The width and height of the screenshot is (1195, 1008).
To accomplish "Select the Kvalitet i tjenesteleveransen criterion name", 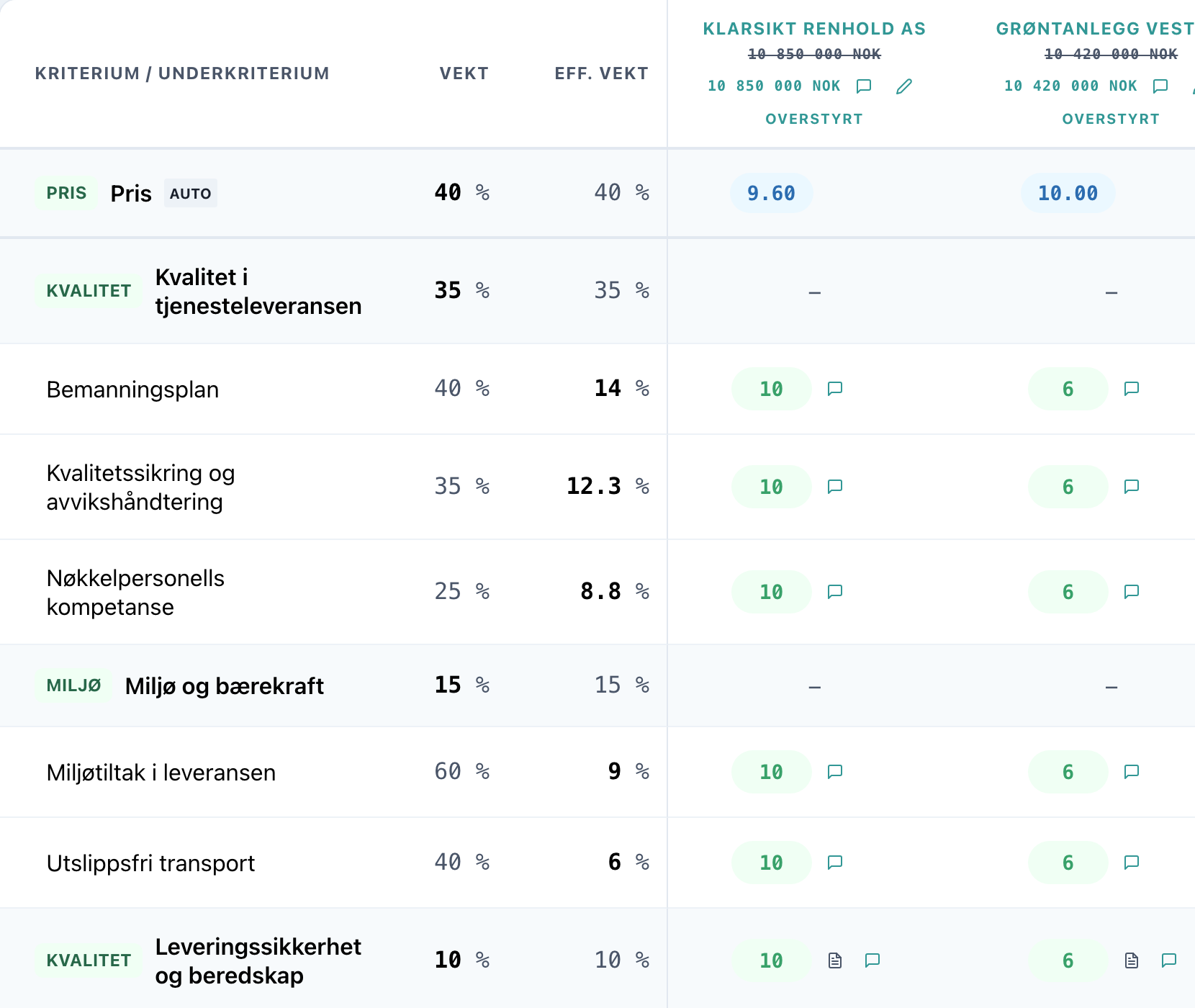I will [258, 292].
